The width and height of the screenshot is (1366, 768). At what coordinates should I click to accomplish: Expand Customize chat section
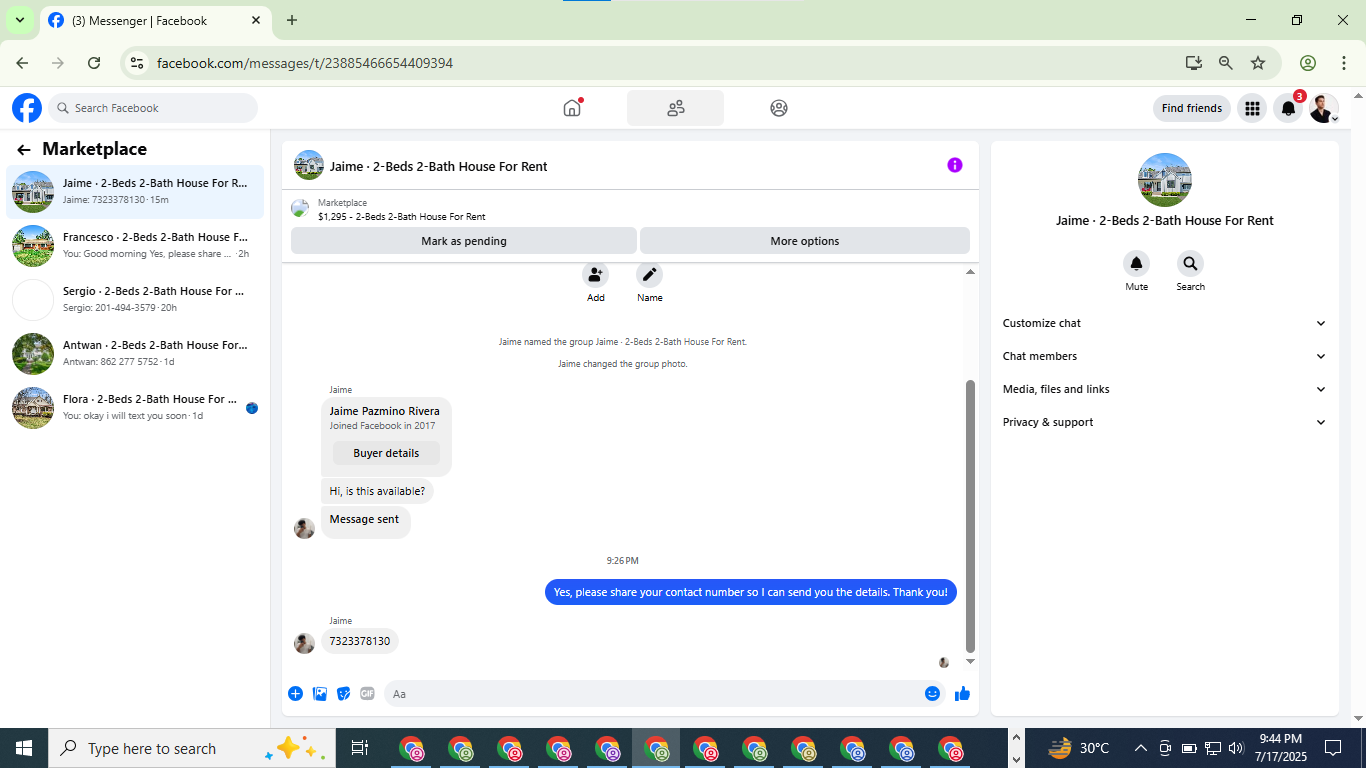click(1165, 323)
